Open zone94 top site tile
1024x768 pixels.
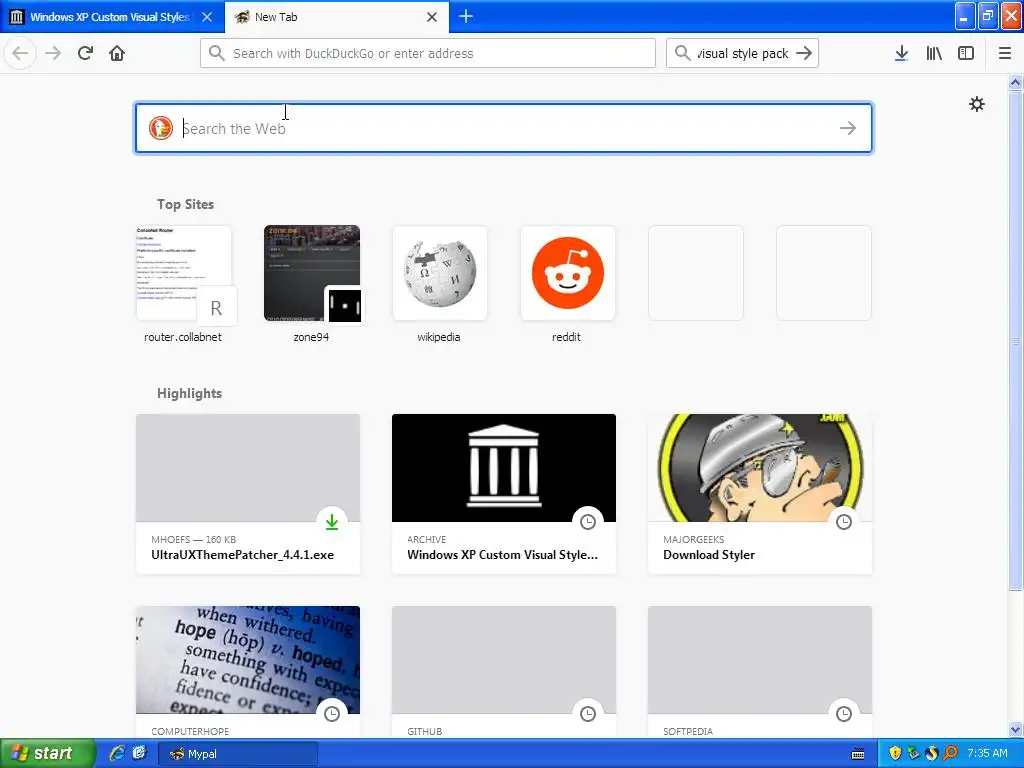point(312,284)
